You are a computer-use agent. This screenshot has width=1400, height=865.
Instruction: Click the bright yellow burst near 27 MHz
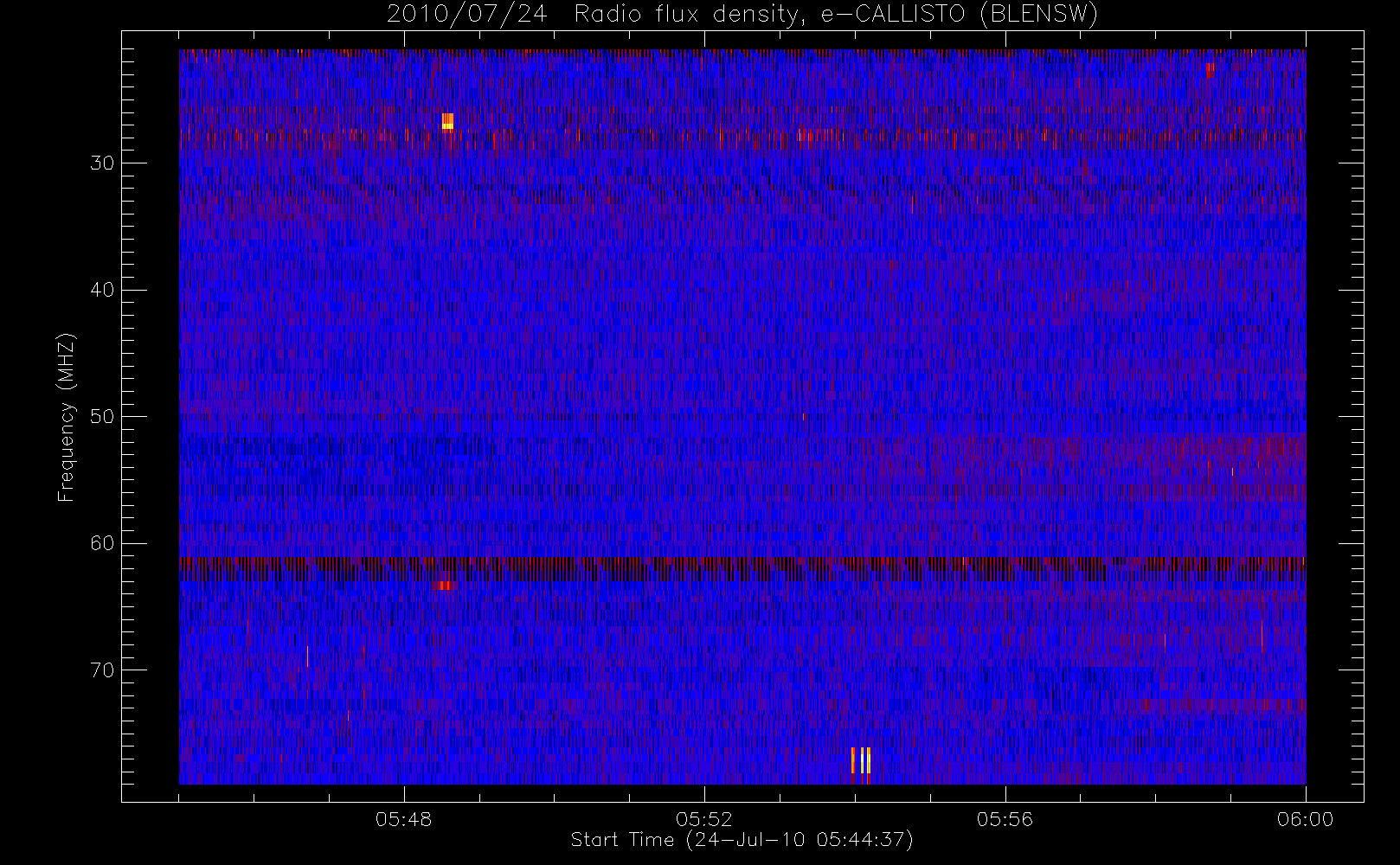pos(447,122)
